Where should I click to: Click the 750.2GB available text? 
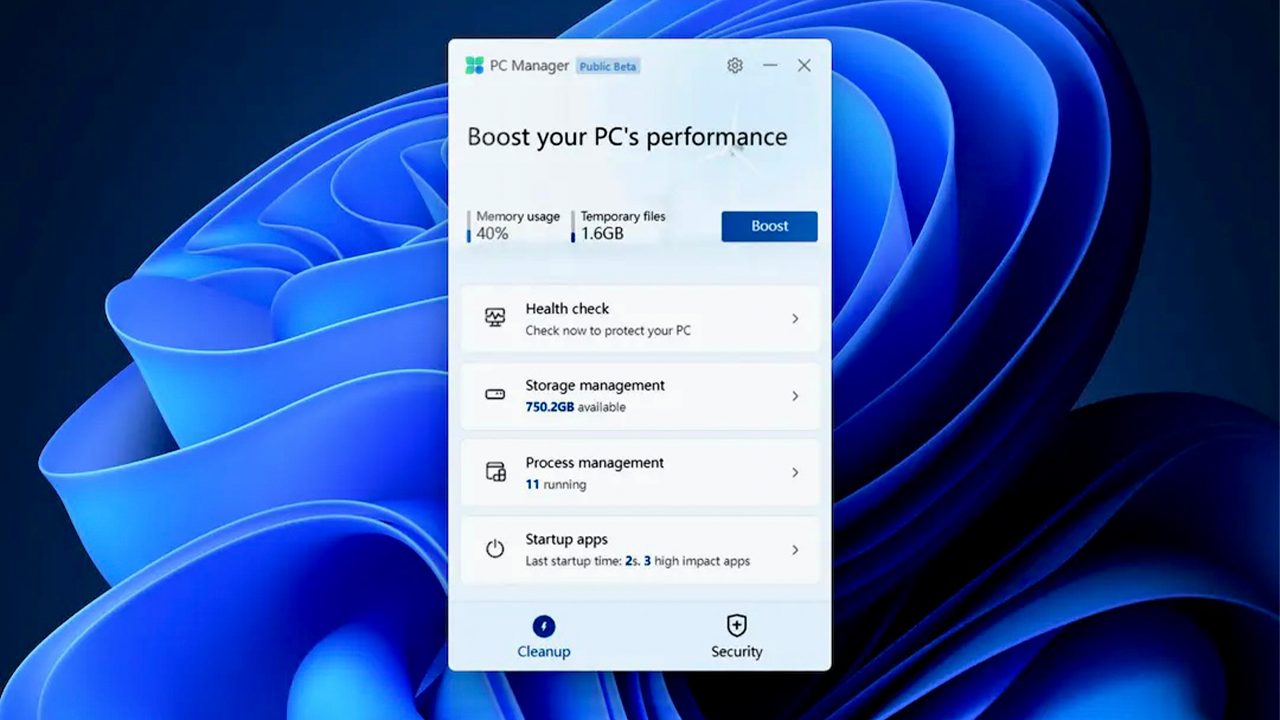[576, 407]
